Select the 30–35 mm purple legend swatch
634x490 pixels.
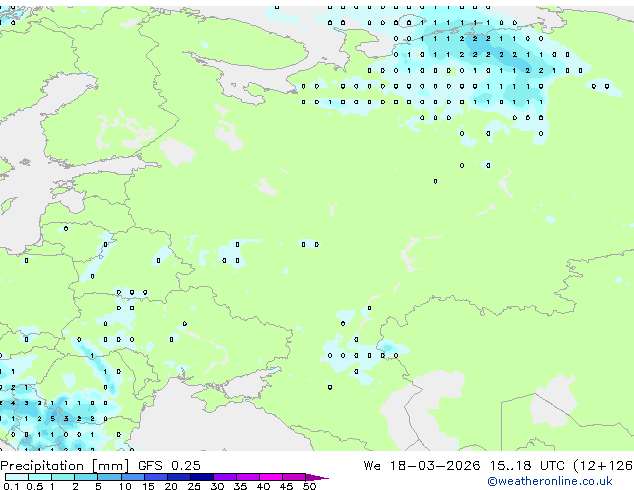tap(225, 477)
